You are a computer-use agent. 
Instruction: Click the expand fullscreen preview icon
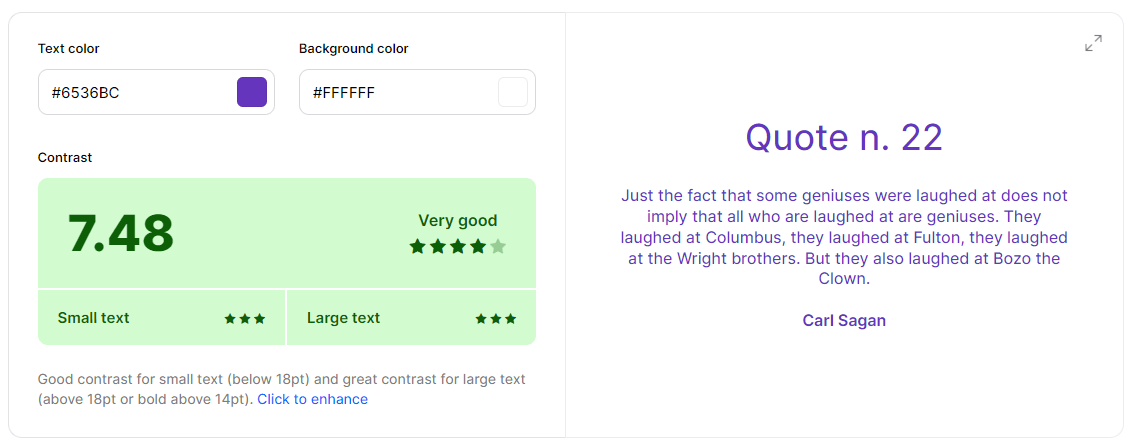coord(1094,43)
